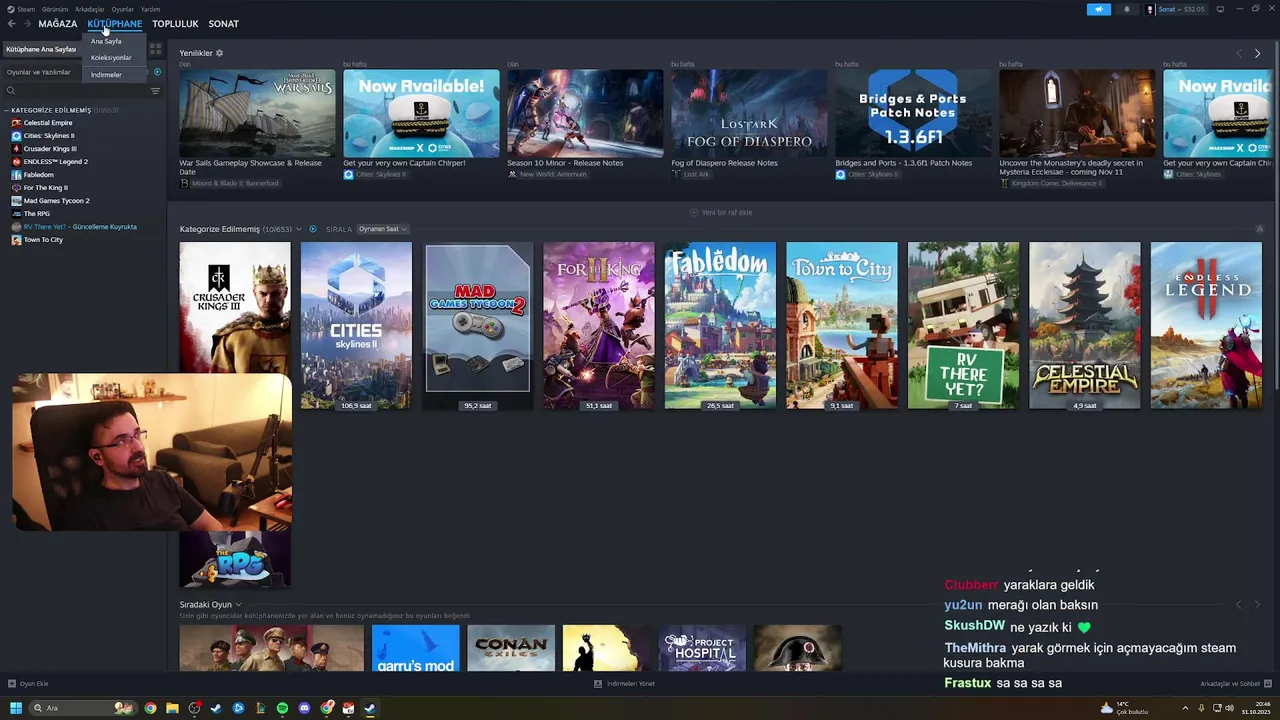Open Bridges and Ports Patch Notes news
This screenshot has height=720, width=1280.
point(913,113)
